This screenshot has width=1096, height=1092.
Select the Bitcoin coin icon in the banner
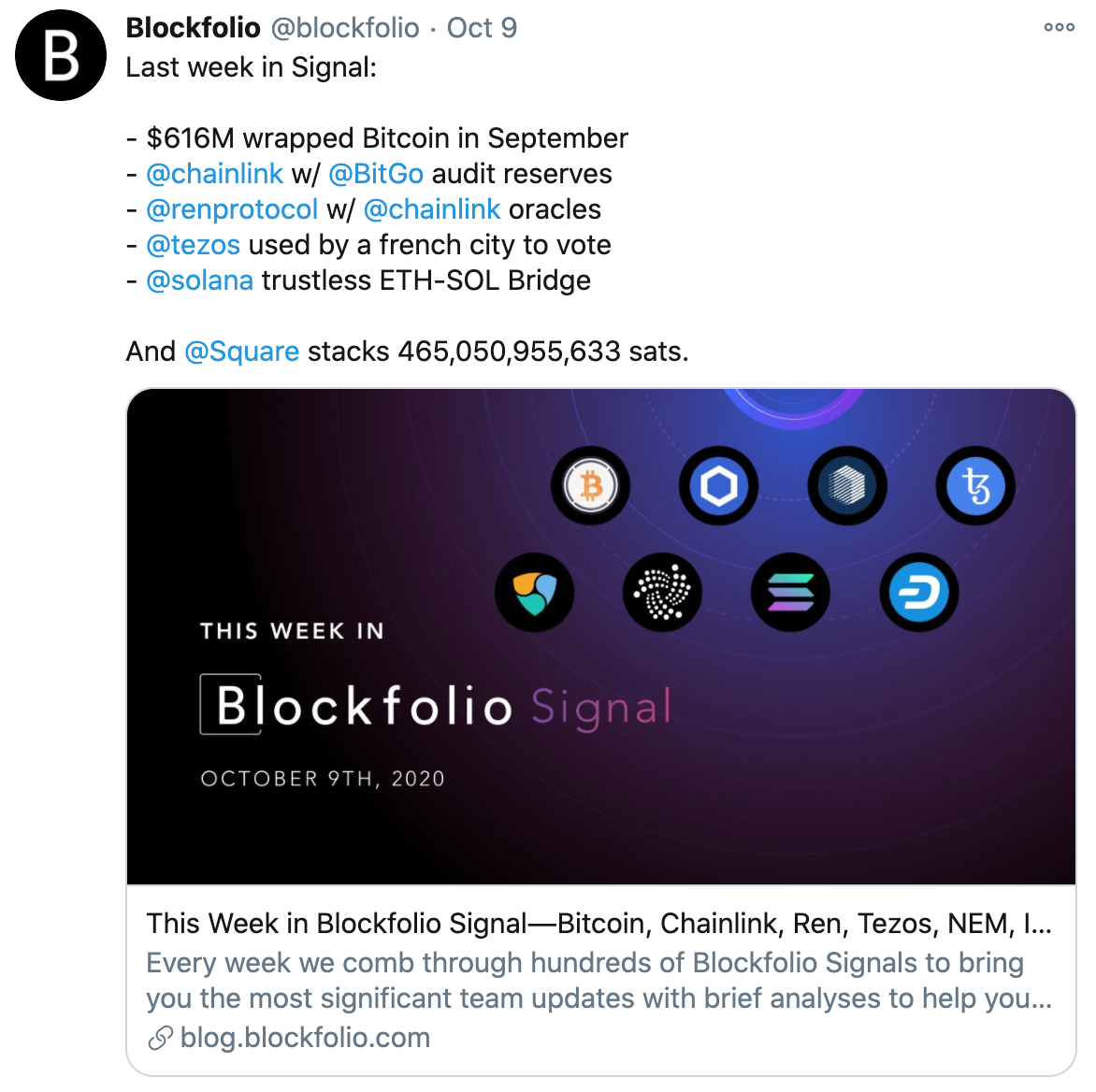point(590,485)
